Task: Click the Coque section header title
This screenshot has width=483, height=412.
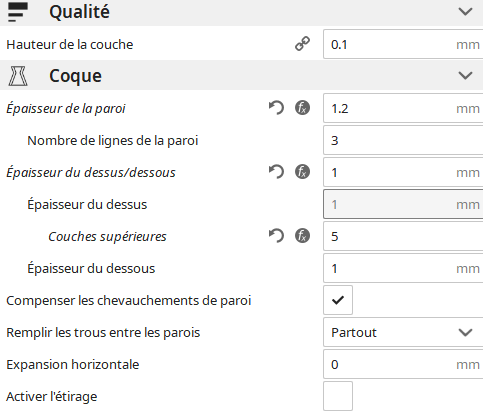Action: (75, 76)
